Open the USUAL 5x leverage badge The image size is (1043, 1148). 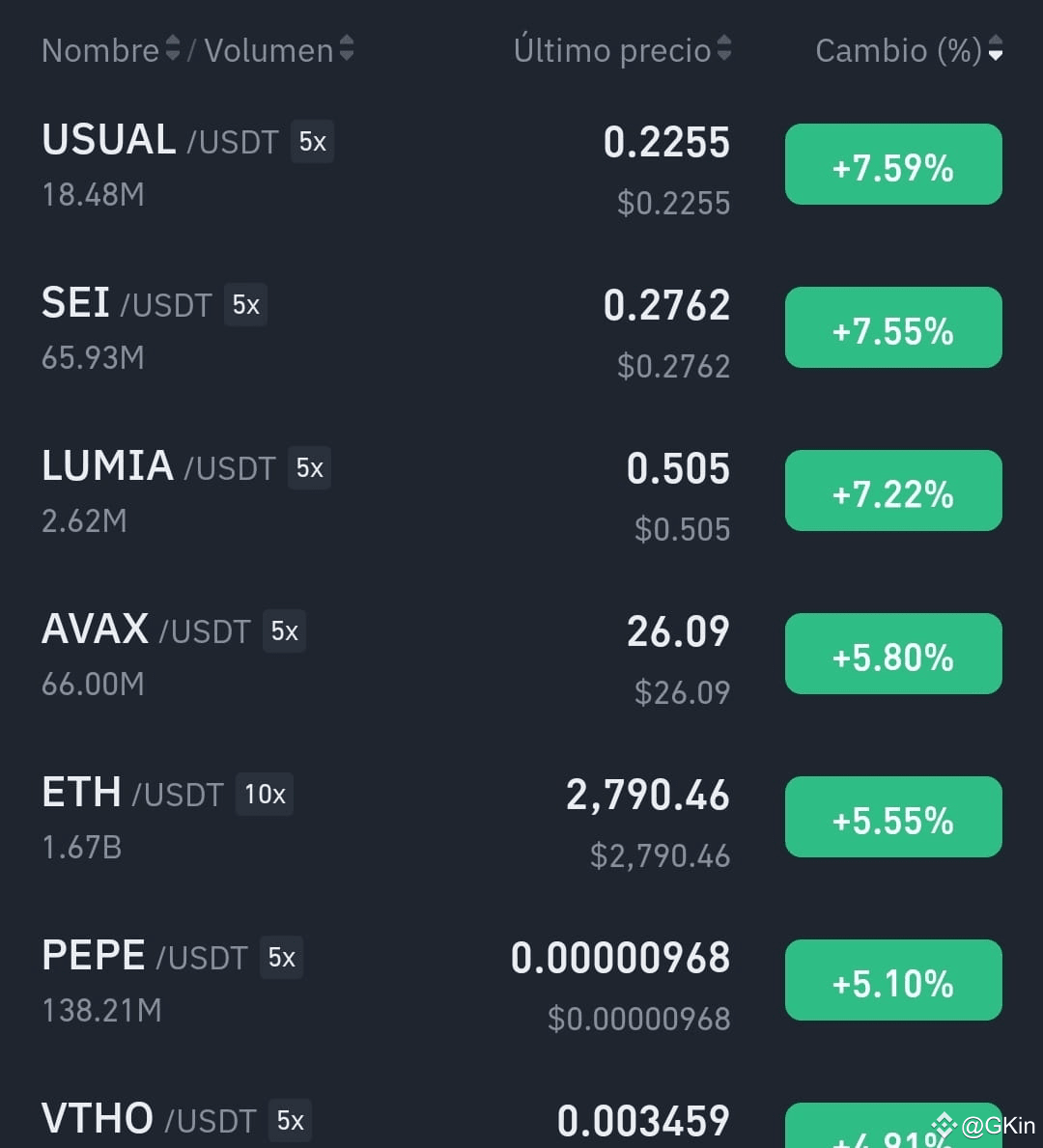[x=312, y=141]
